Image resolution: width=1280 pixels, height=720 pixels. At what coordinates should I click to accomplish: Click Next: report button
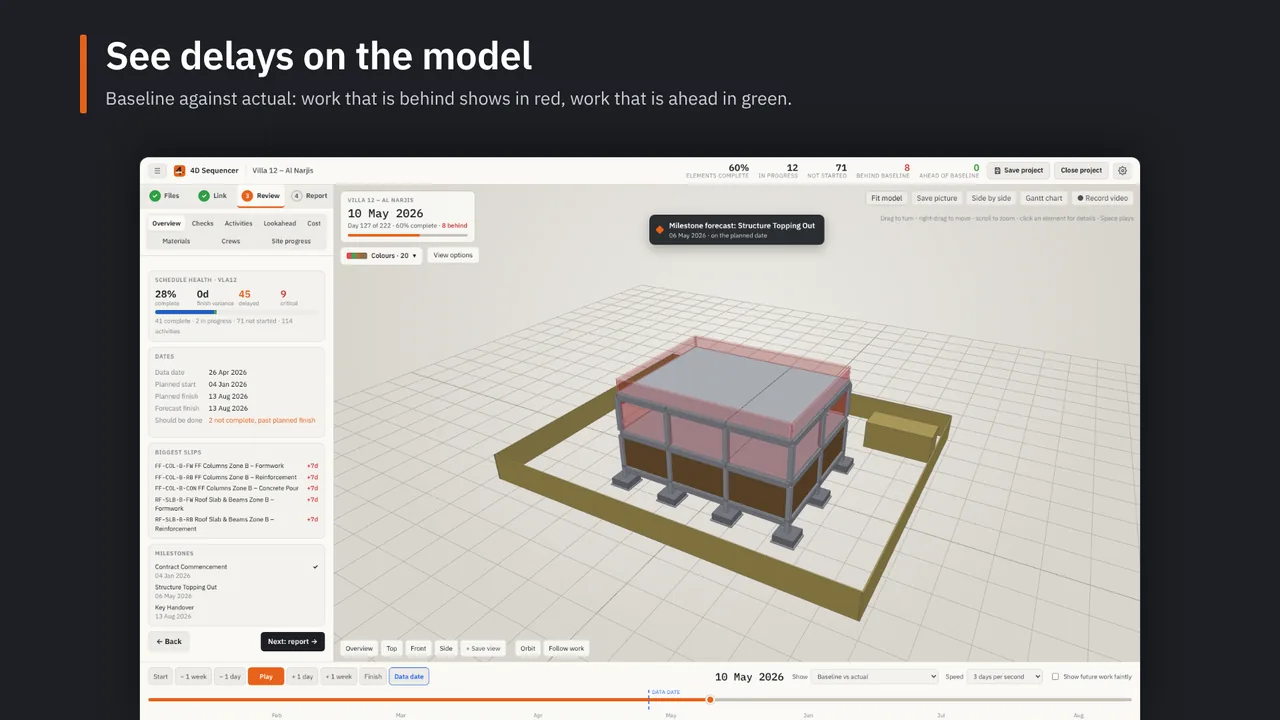point(293,641)
